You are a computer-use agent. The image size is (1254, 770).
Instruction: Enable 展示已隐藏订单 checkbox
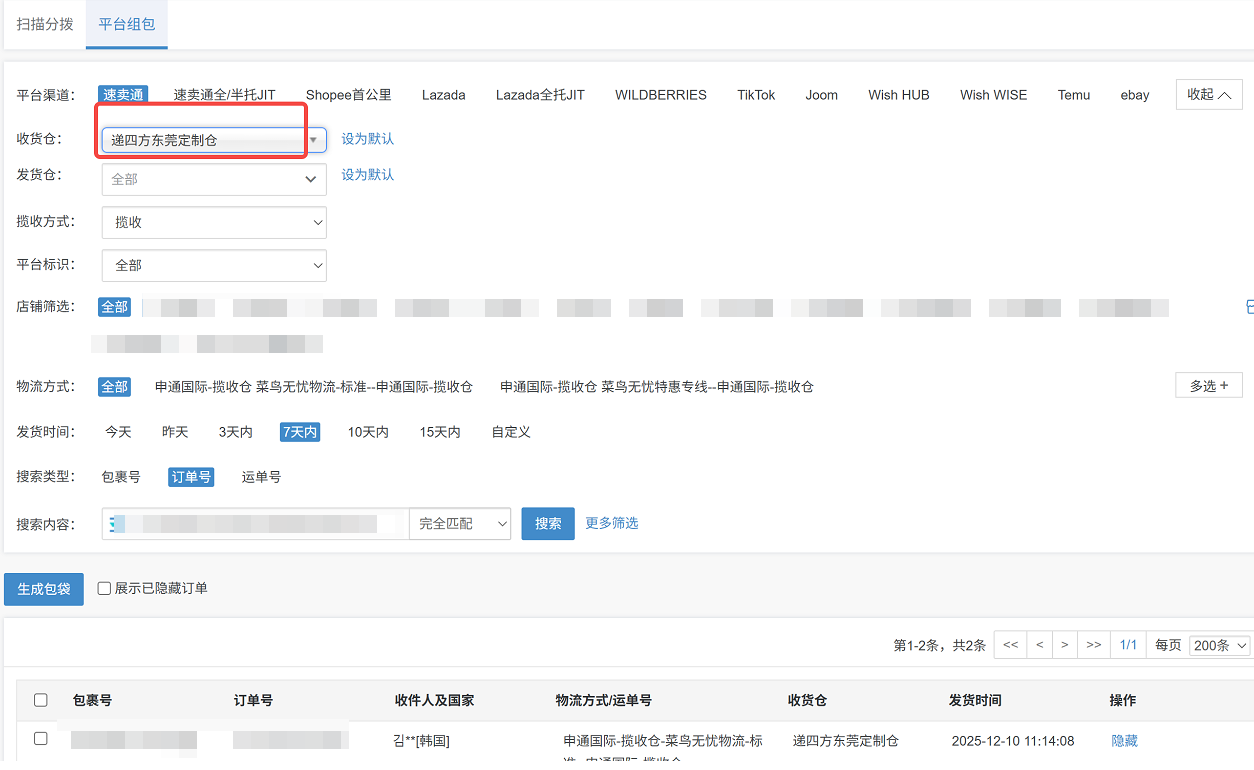tap(104, 589)
